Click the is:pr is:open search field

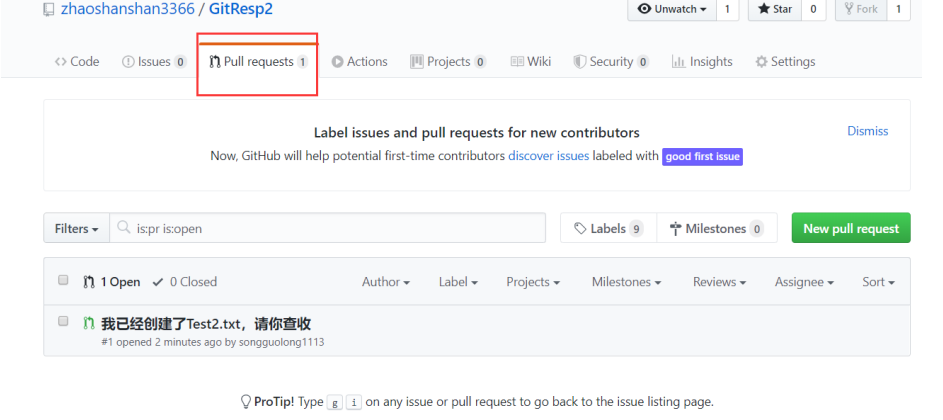[327, 229]
